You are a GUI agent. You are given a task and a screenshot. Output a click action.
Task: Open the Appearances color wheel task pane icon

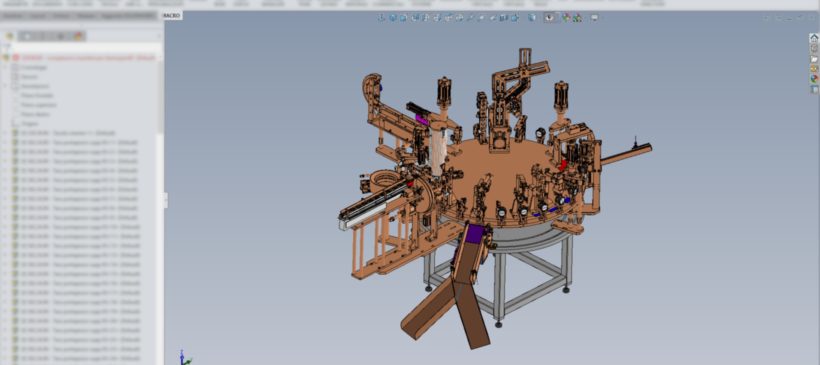(814, 78)
